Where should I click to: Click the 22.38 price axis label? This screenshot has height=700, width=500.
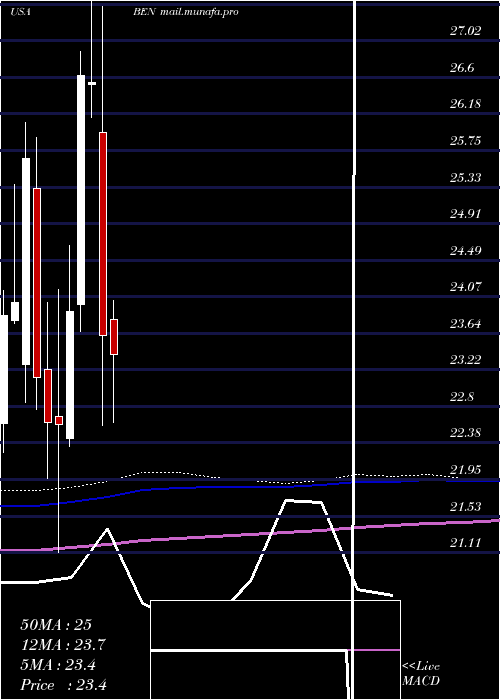point(465,433)
